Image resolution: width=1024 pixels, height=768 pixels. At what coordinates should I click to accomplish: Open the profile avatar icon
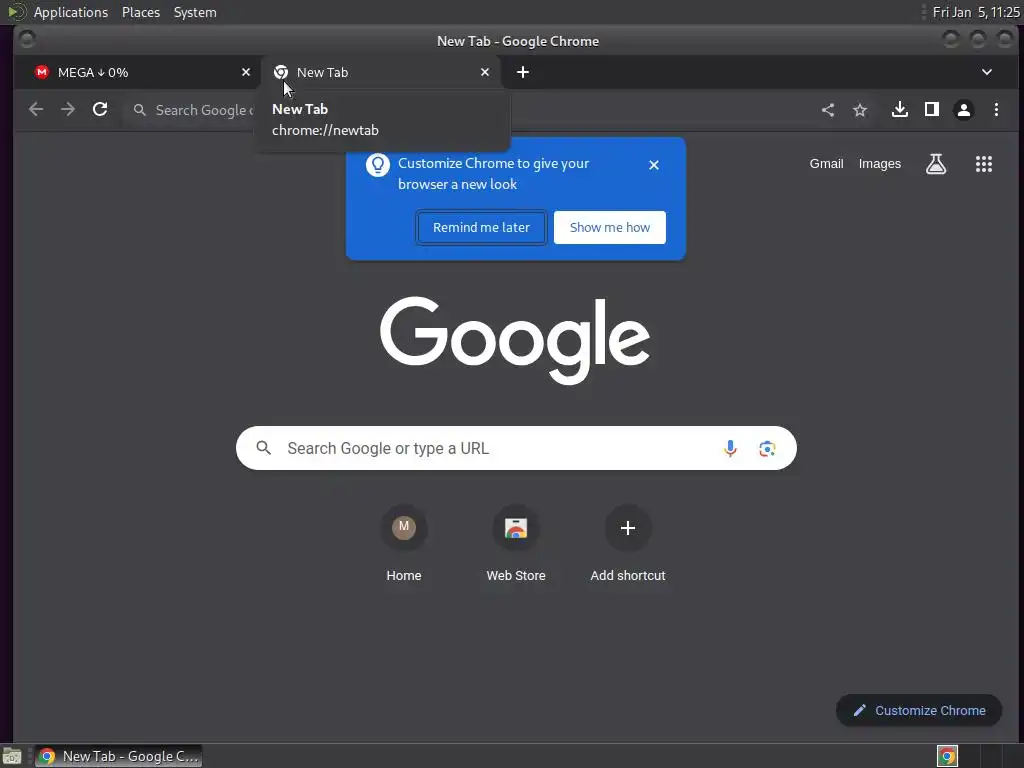coord(964,110)
